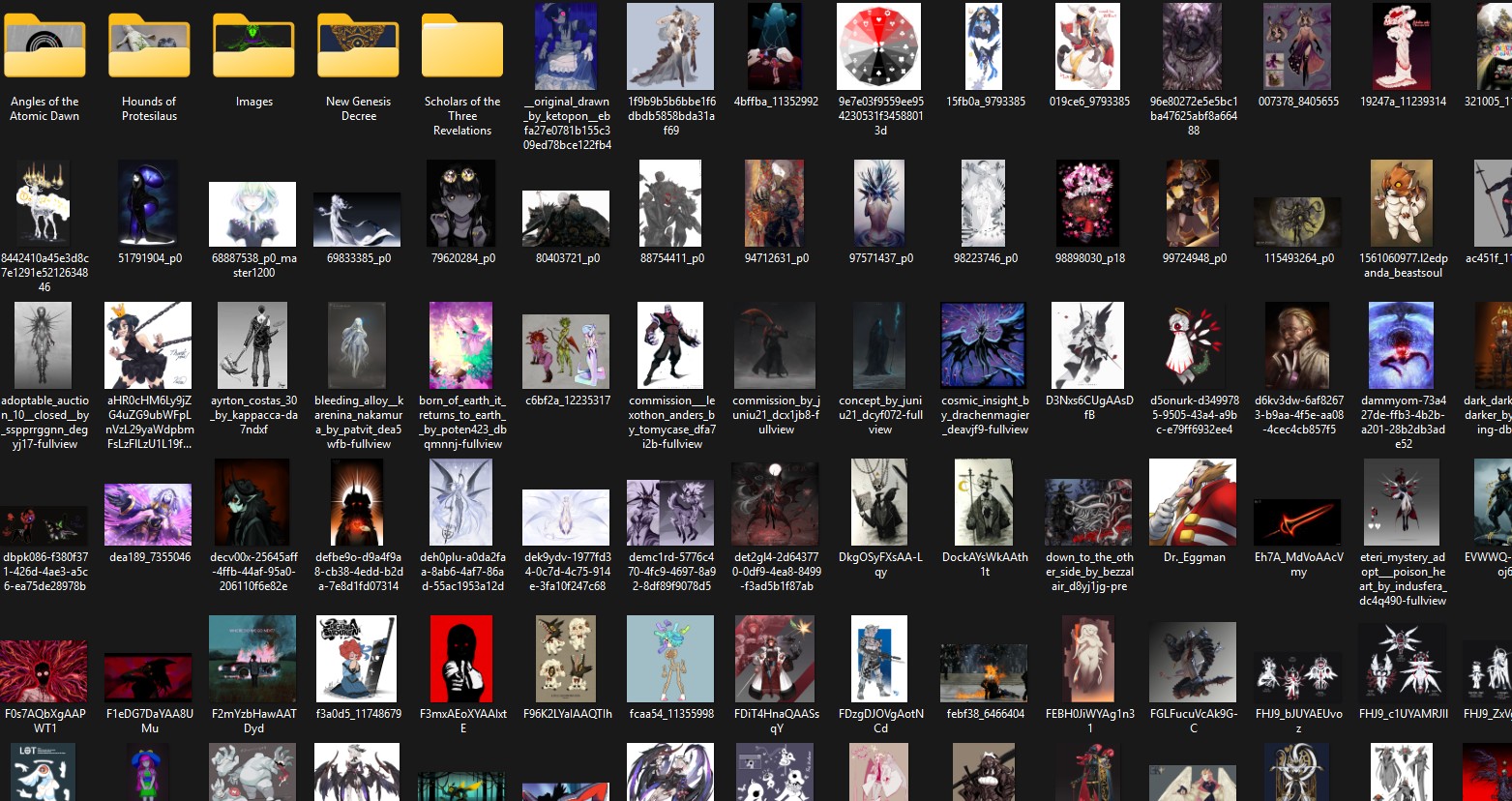Select the dek9ydv-1977fd34 image thumbnail

tap(567, 518)
